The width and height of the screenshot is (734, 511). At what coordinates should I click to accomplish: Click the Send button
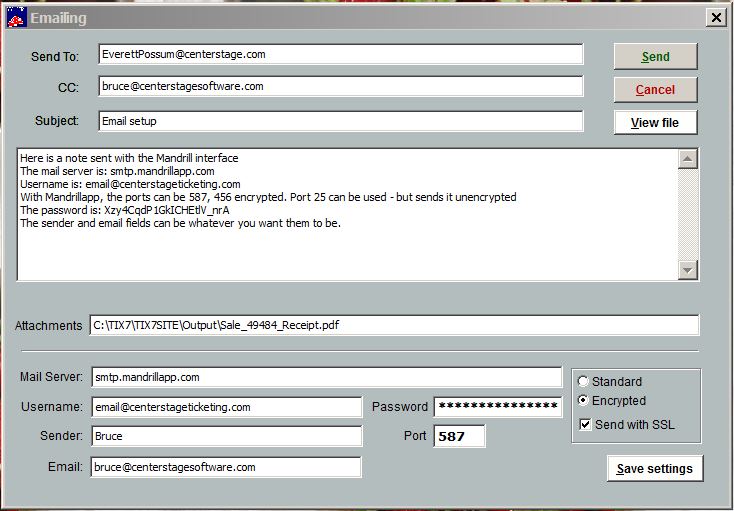point(655,56)
